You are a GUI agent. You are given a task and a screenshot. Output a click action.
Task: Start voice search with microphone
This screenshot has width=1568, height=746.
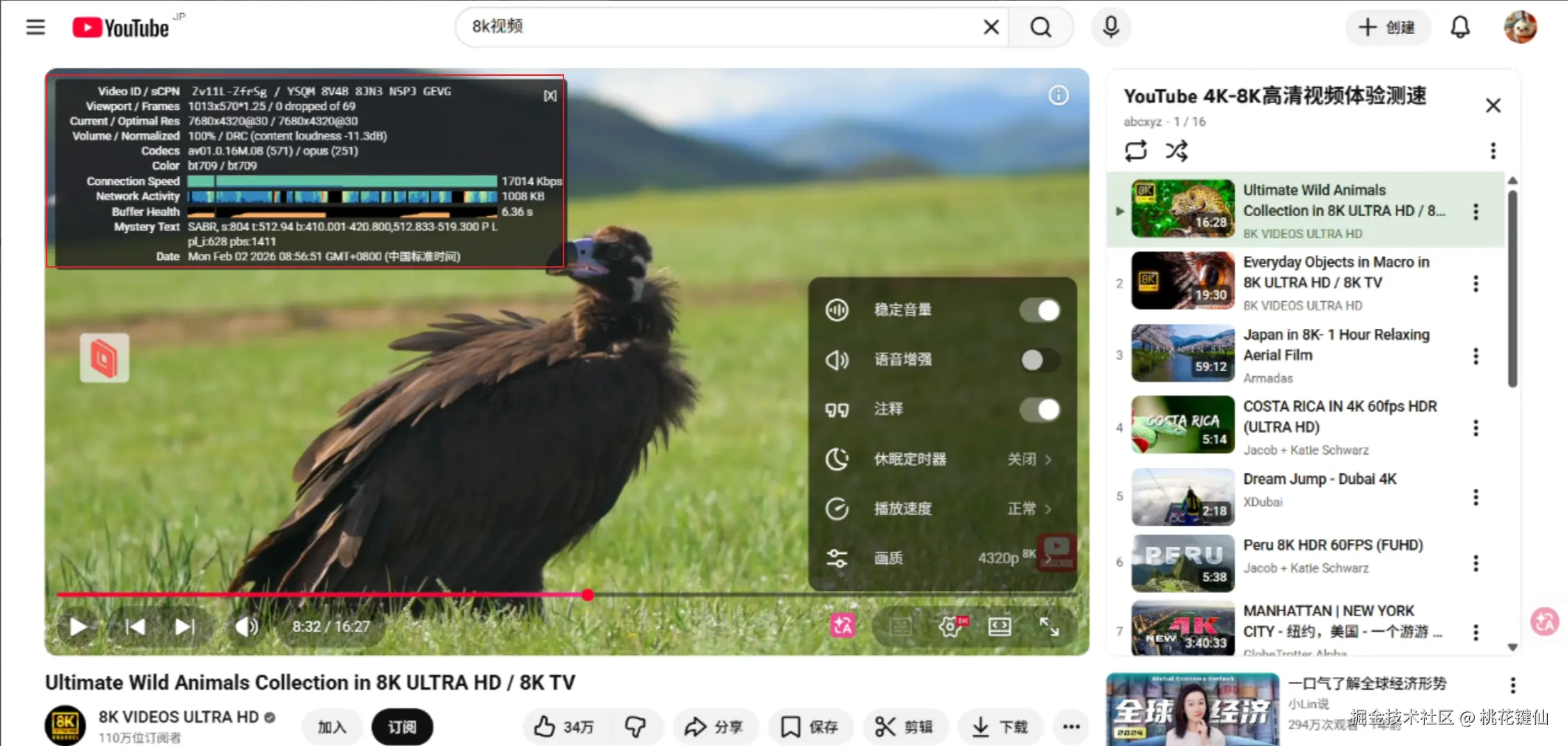point(1111,27)
